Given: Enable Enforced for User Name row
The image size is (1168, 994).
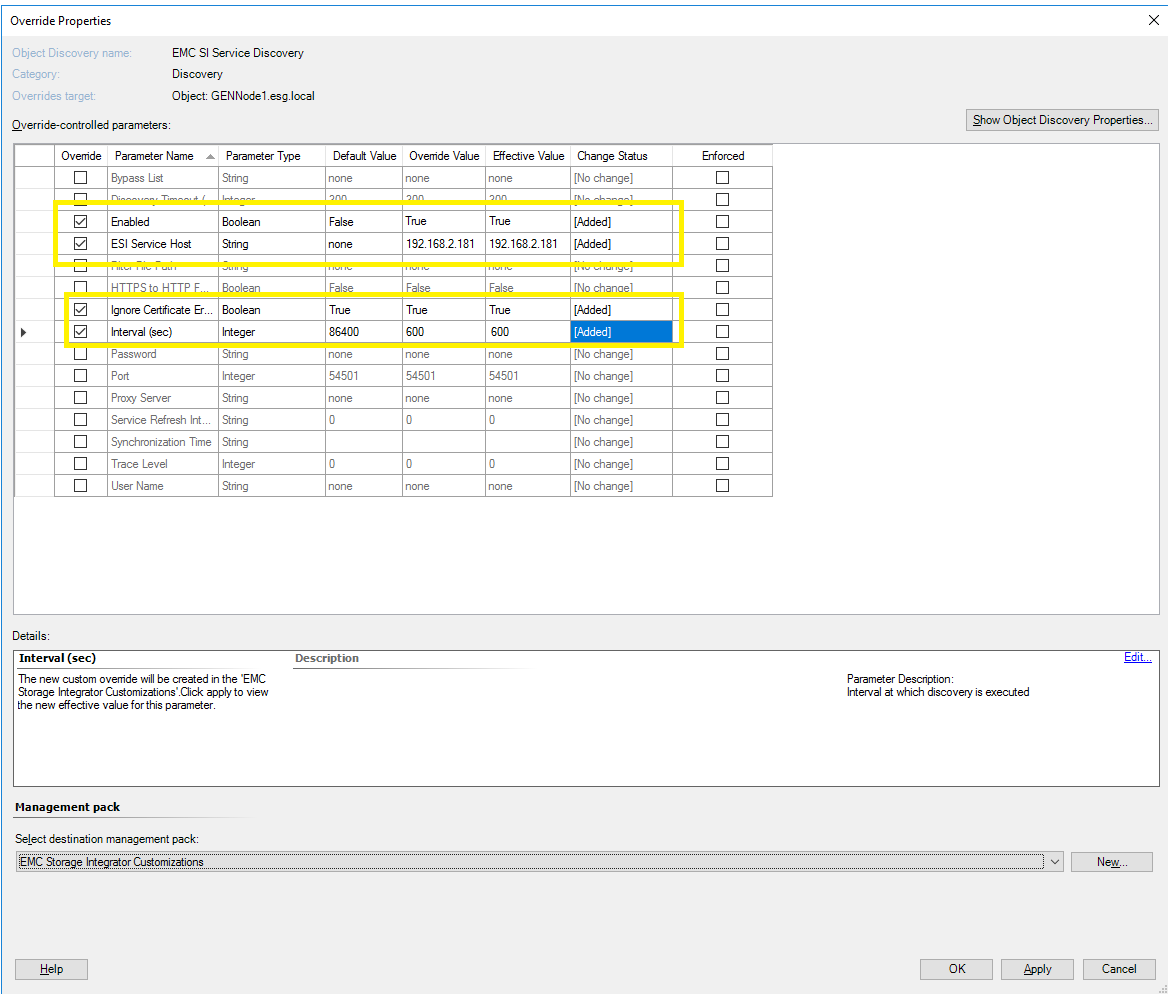Looking at the screenshot, I should (723, 486).
